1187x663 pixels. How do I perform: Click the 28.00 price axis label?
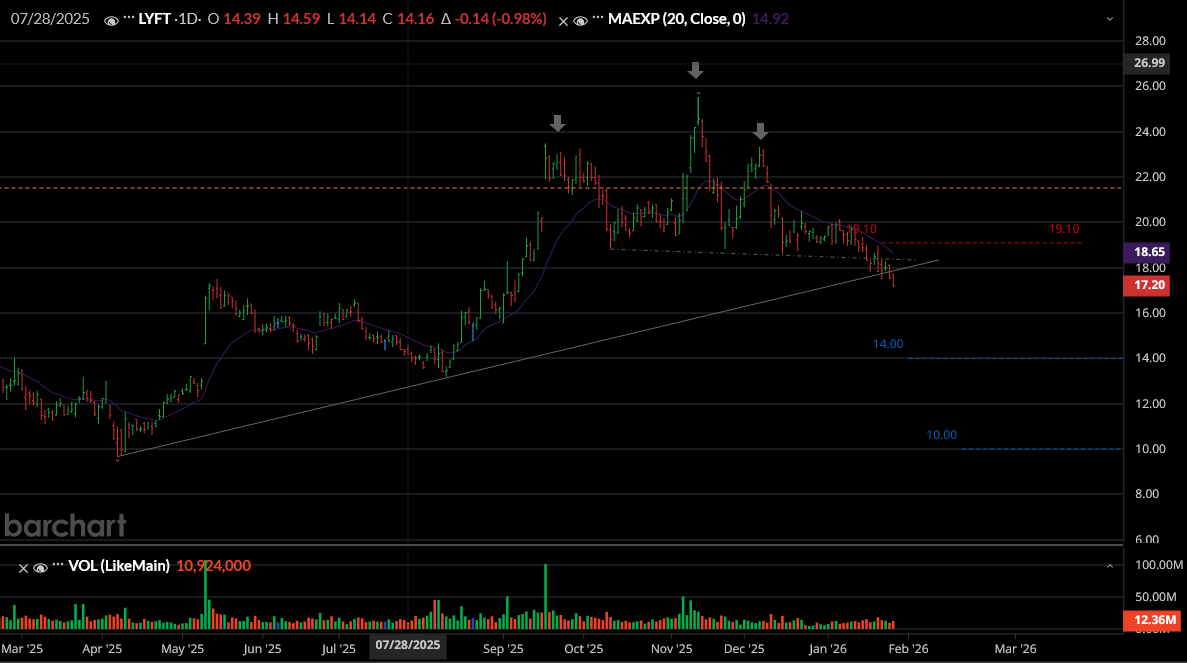coord(1150,41)
